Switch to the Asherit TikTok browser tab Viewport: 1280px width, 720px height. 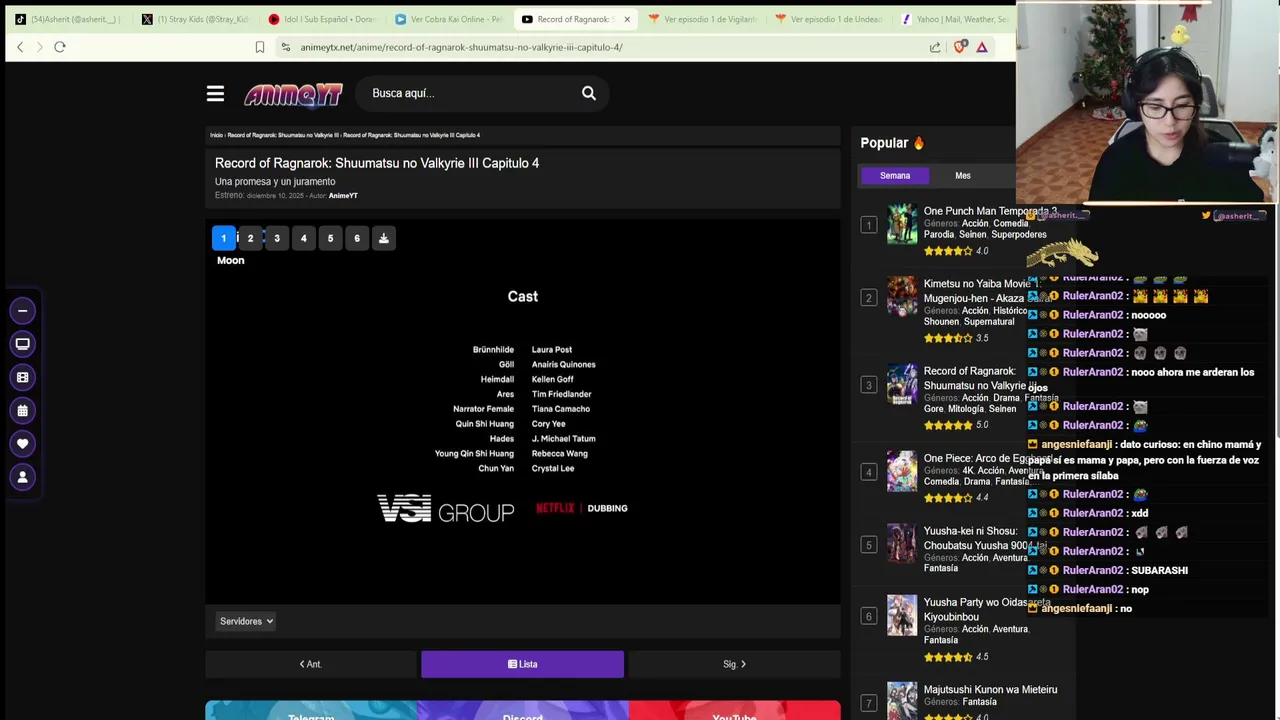pyautogui.click(x=68, y=19)
